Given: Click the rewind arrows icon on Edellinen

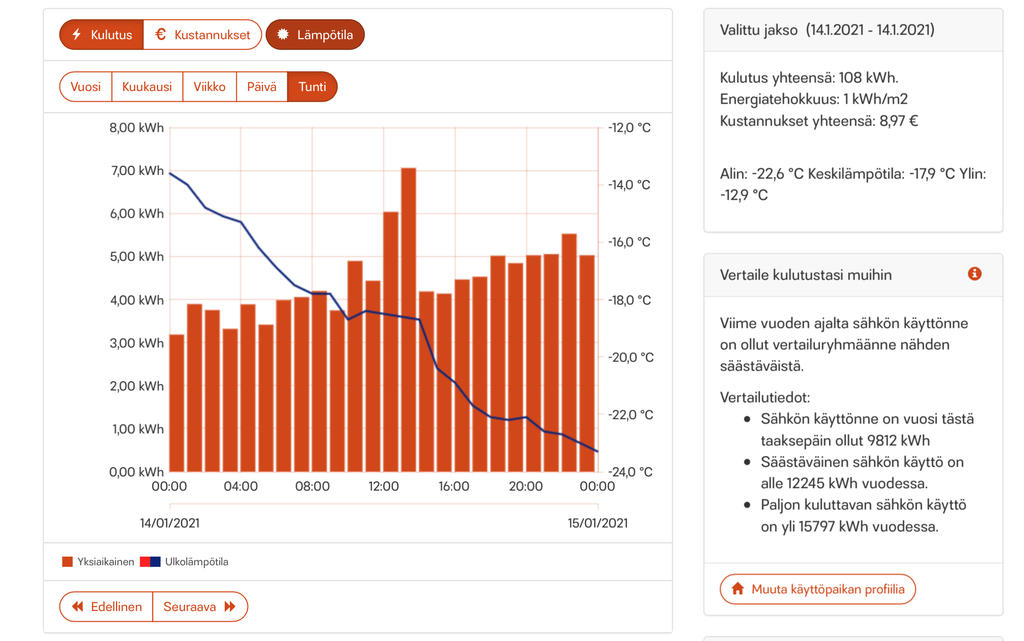Looking at the screenshot, I should point(77,607).
